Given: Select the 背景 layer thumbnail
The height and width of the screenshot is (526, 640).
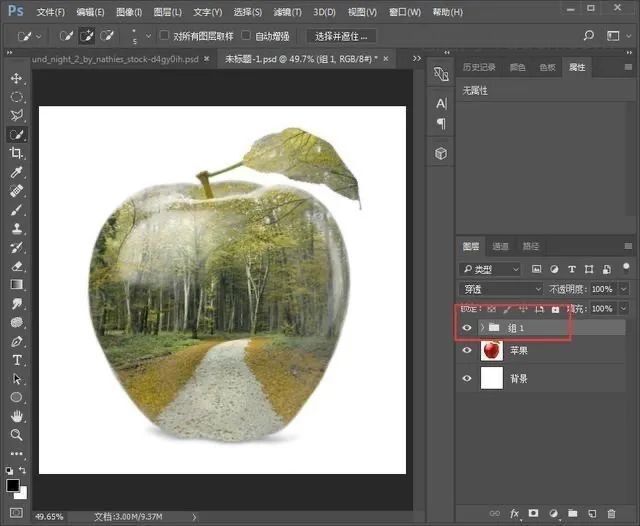Looking at the screenshot, I should pyautogui.click(x=491, y=379).
